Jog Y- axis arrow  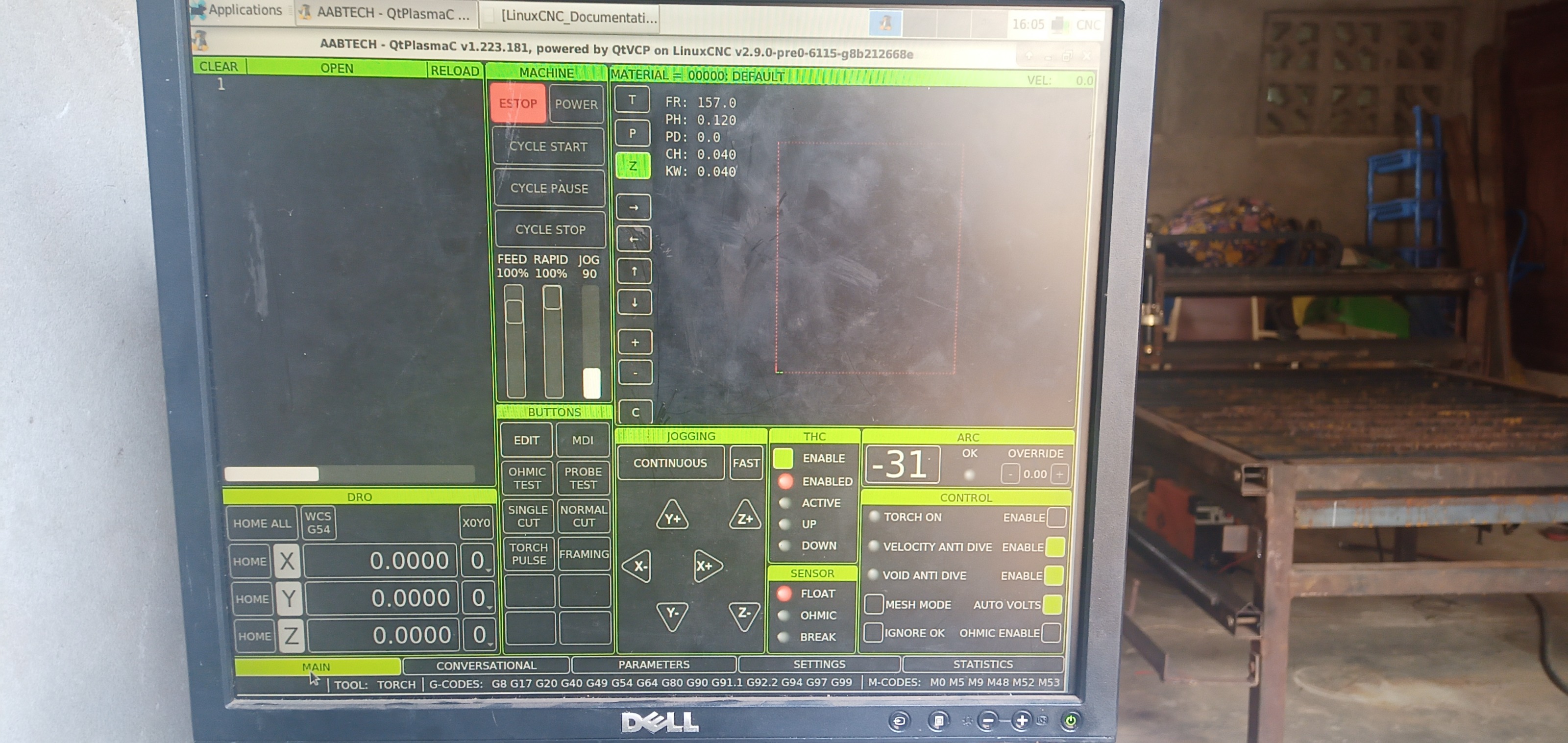(x=673, y=615)
